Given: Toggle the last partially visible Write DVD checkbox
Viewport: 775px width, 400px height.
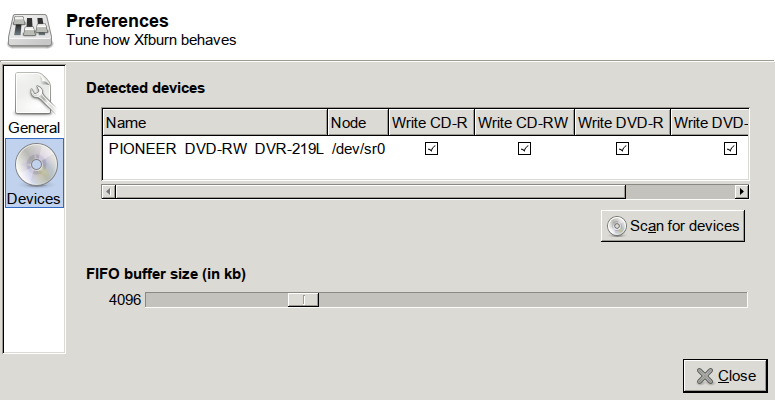Looking at the screenshot, I should coord(731,149).
